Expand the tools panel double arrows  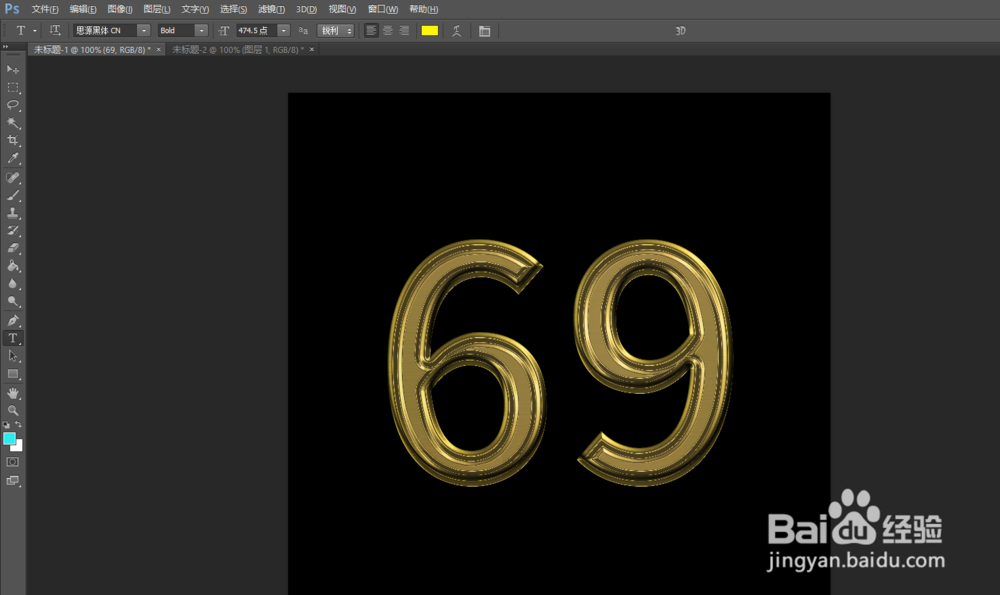5,47
